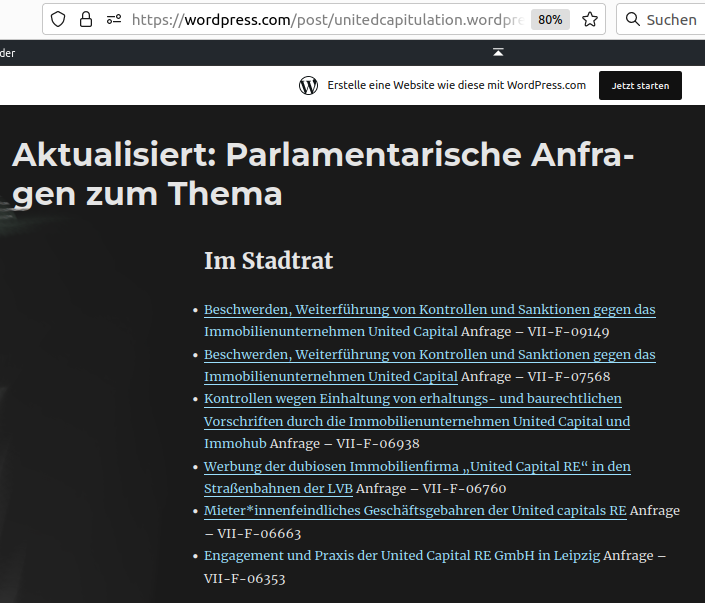Viewport: 705px width, 603px height.
Task: Bookmark this page with the star icon
Action: coord(589,19)
